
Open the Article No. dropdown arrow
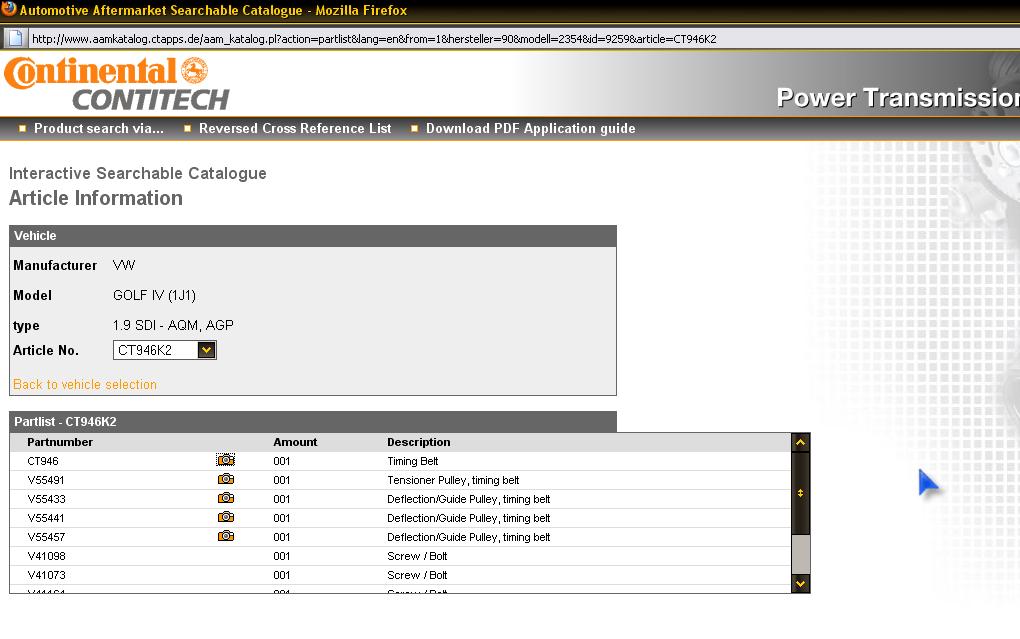[x=206, y=350]
